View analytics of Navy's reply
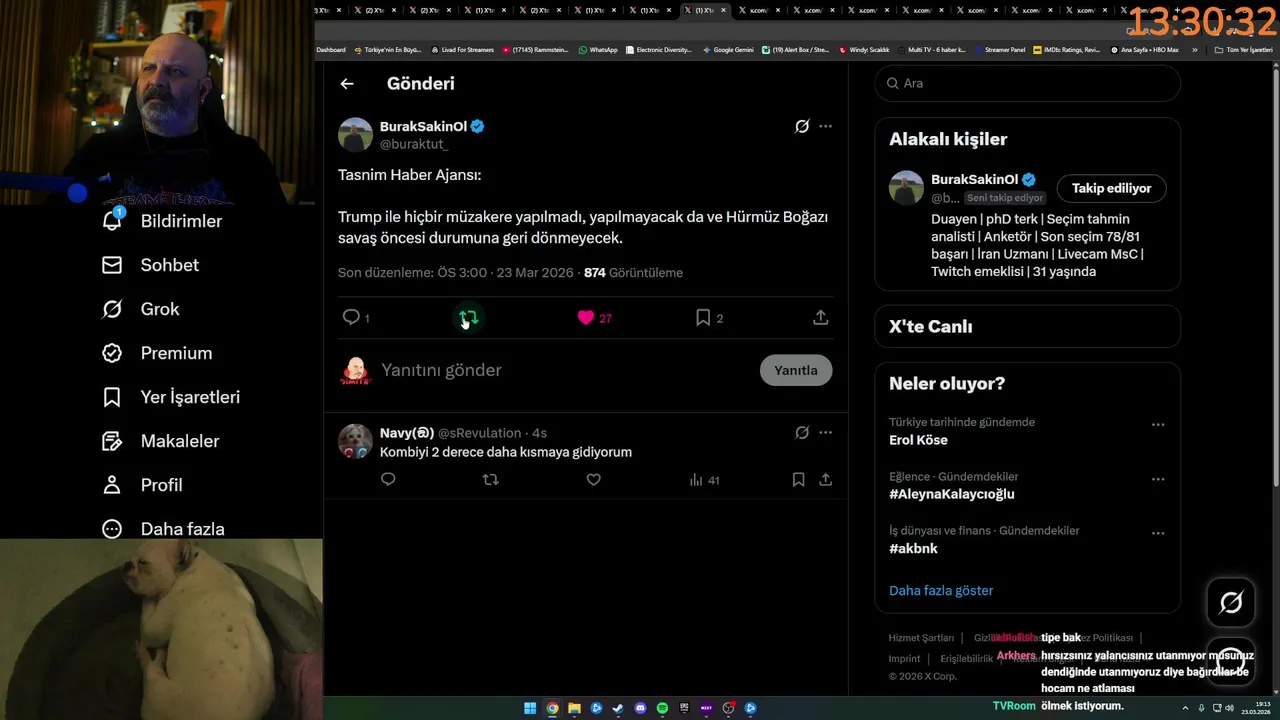 tap(704, 480)
